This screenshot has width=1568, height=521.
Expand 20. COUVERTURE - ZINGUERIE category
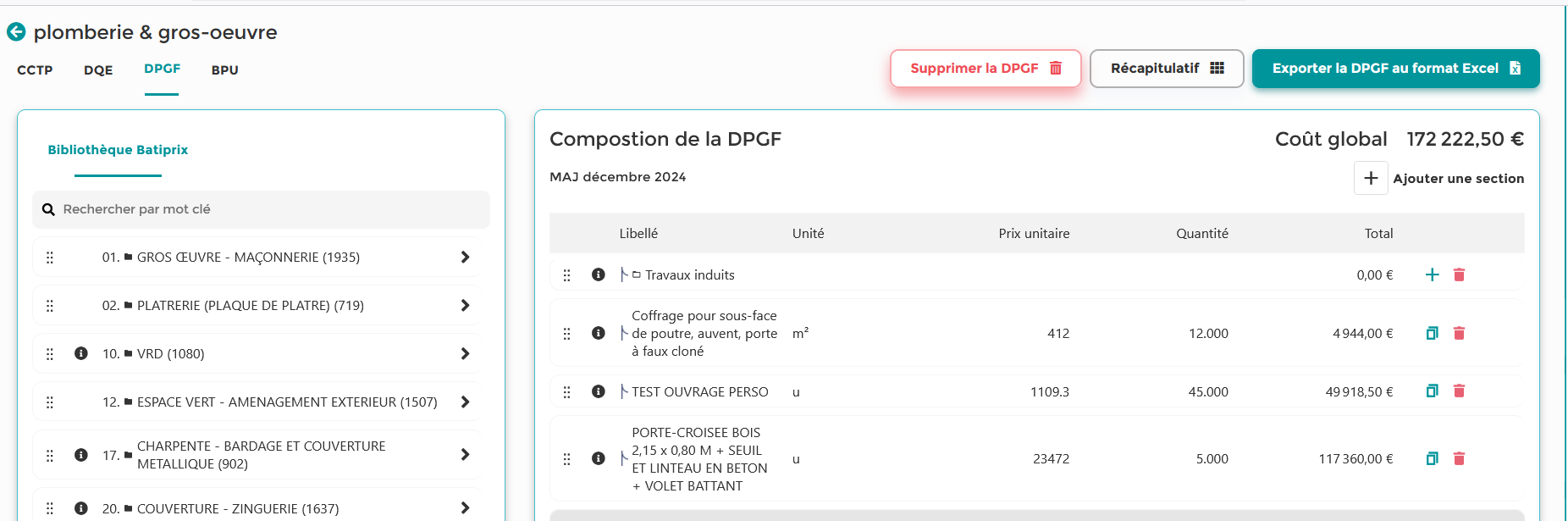click(x=465, y=507)
